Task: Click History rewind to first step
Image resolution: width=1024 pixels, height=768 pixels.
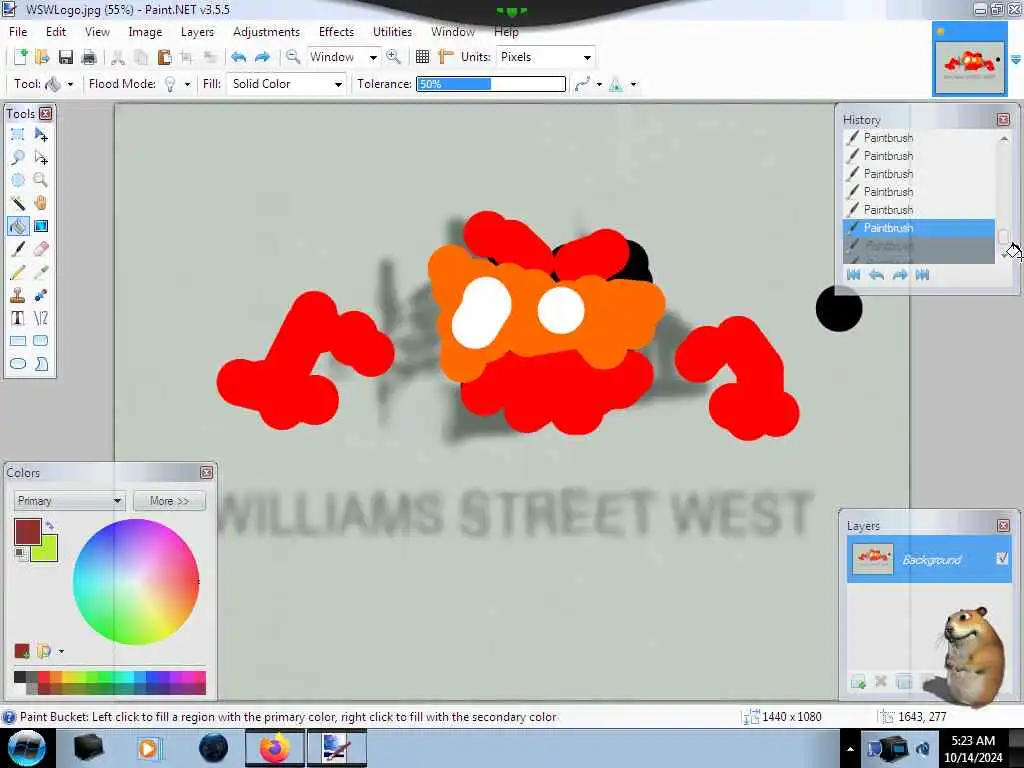Action: click(x=853, y=275)
